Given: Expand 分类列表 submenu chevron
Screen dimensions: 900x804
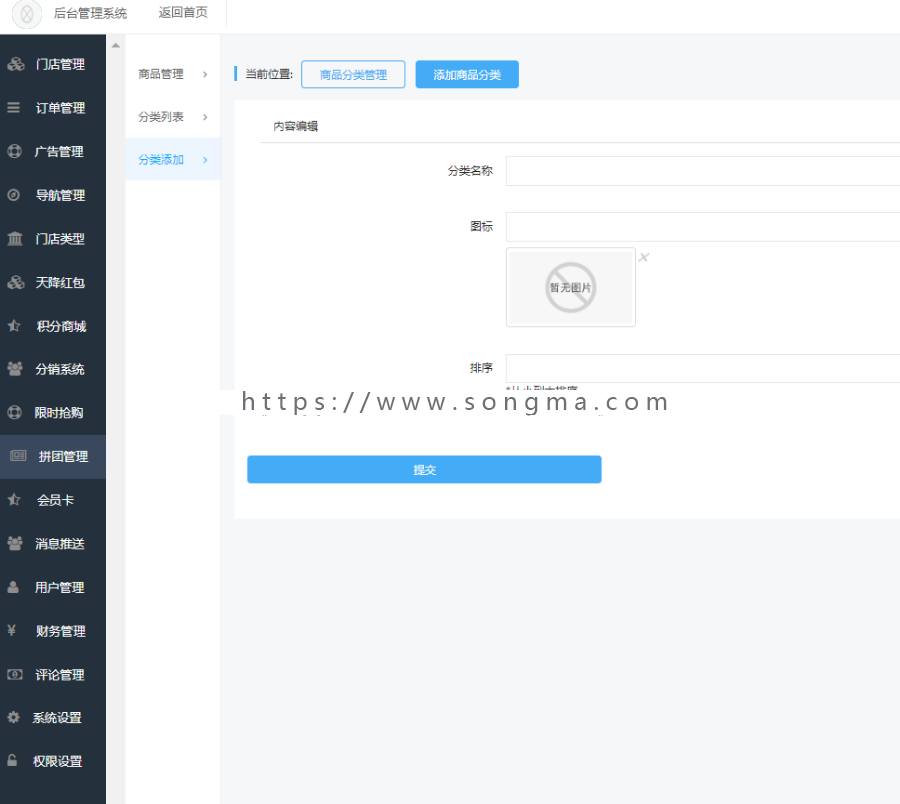Looking at the screenshot, I should pos(205,117).
